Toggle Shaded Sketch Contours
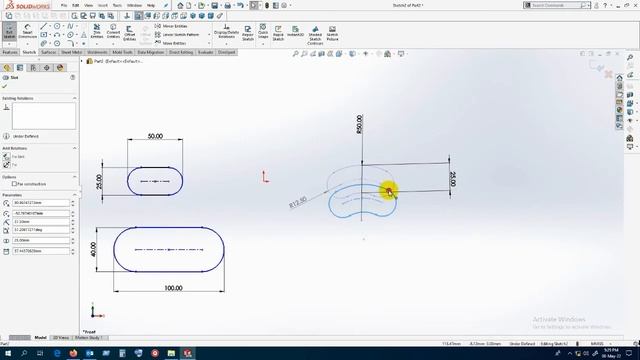The height and width of the screenshot is (360, 640). point(315,35)
